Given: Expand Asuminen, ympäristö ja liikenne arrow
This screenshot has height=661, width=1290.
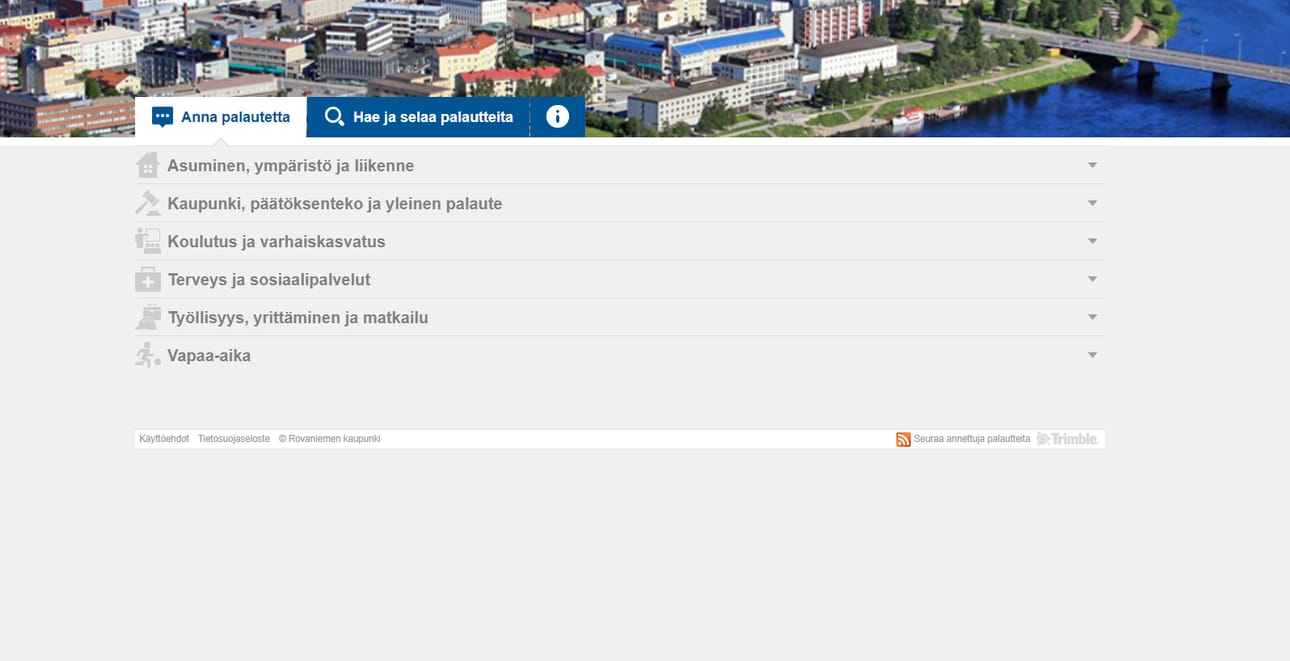Looking at the screenshot, I should [x=1092, y=166].
